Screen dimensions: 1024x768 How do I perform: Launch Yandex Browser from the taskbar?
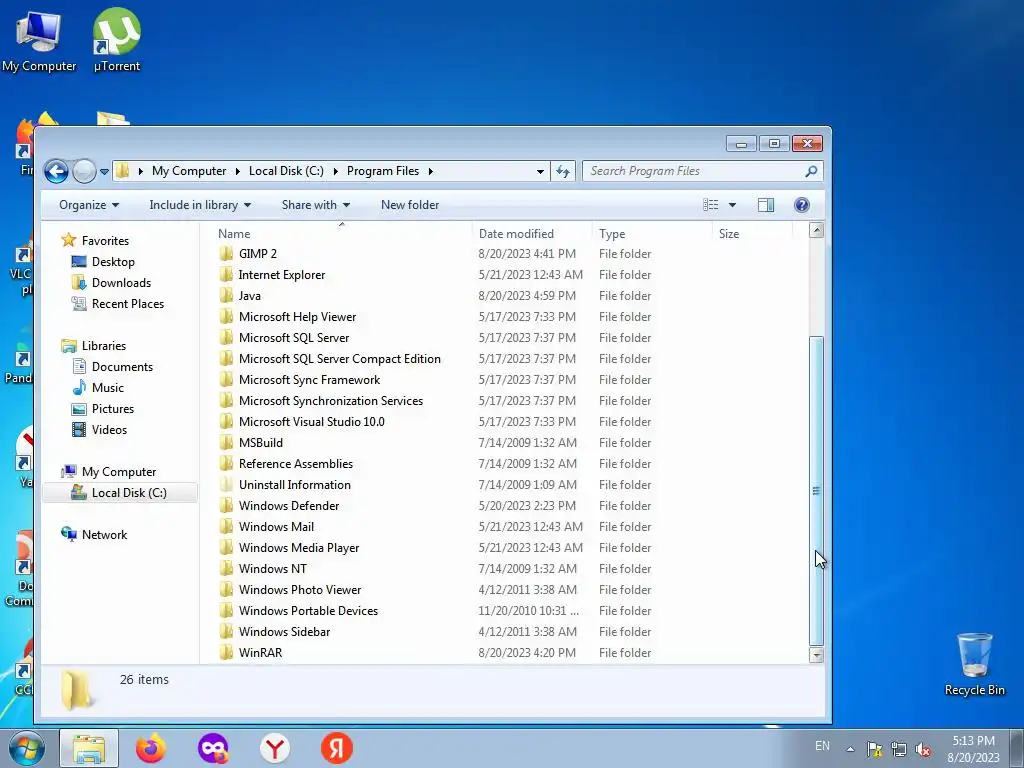click(274, 748)
